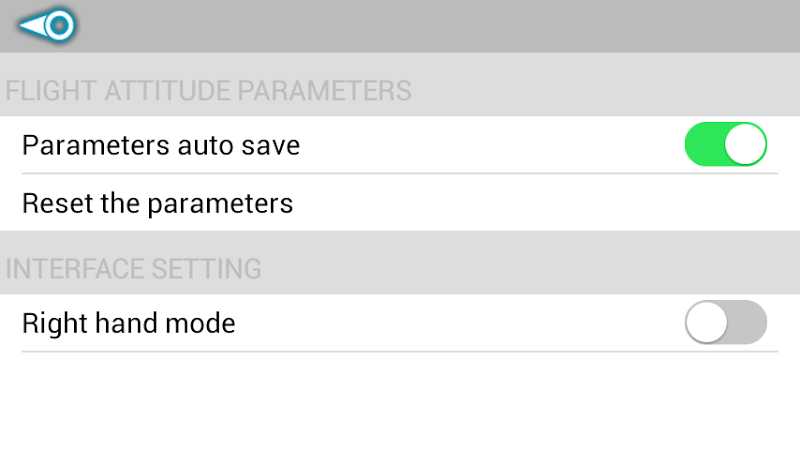Image resolution: width=800 pixels, height=450 pixels.
Task: Reset the parameters
Action: point(157,203)
